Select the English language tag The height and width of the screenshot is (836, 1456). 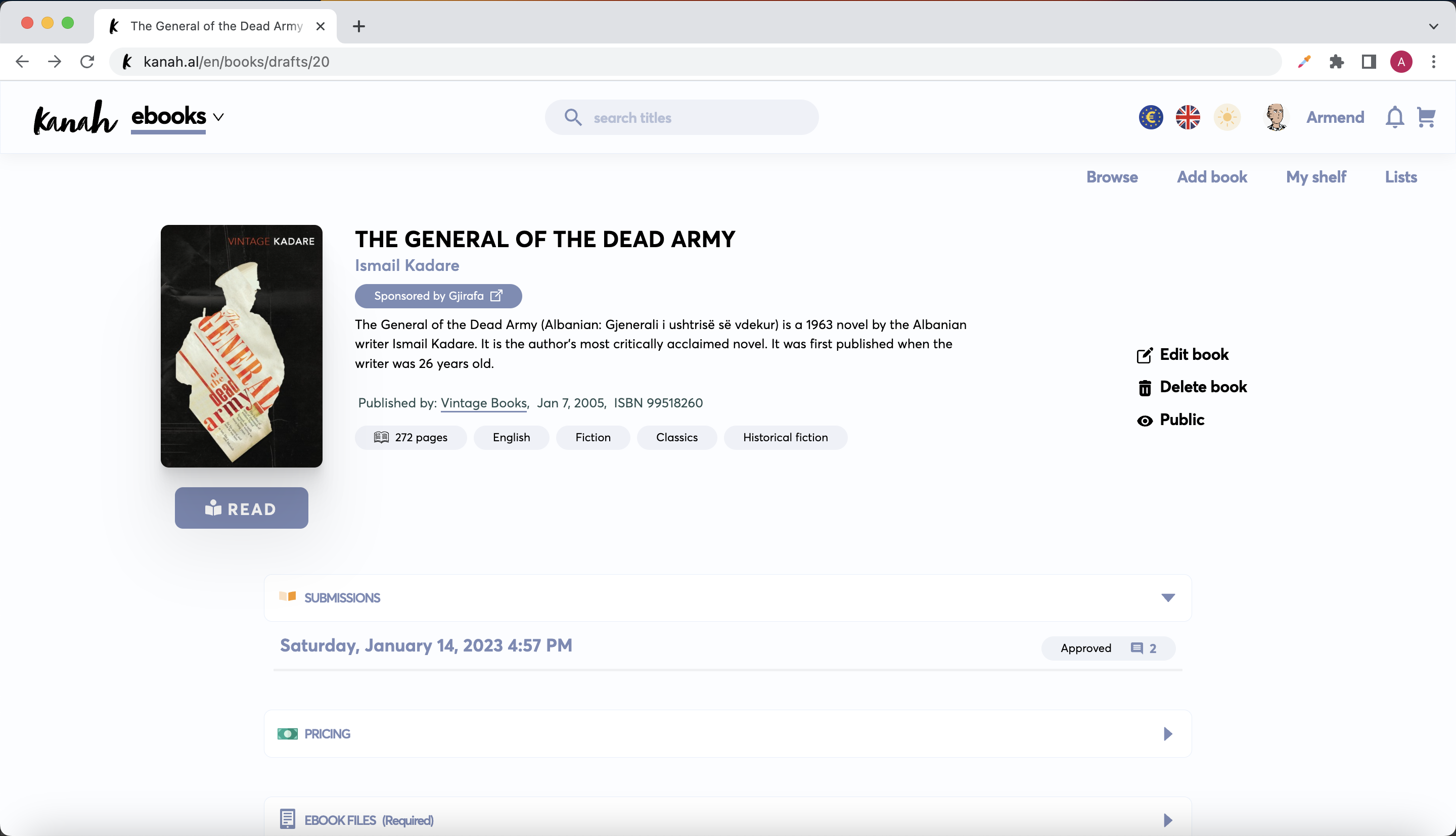tap(511, 438)
